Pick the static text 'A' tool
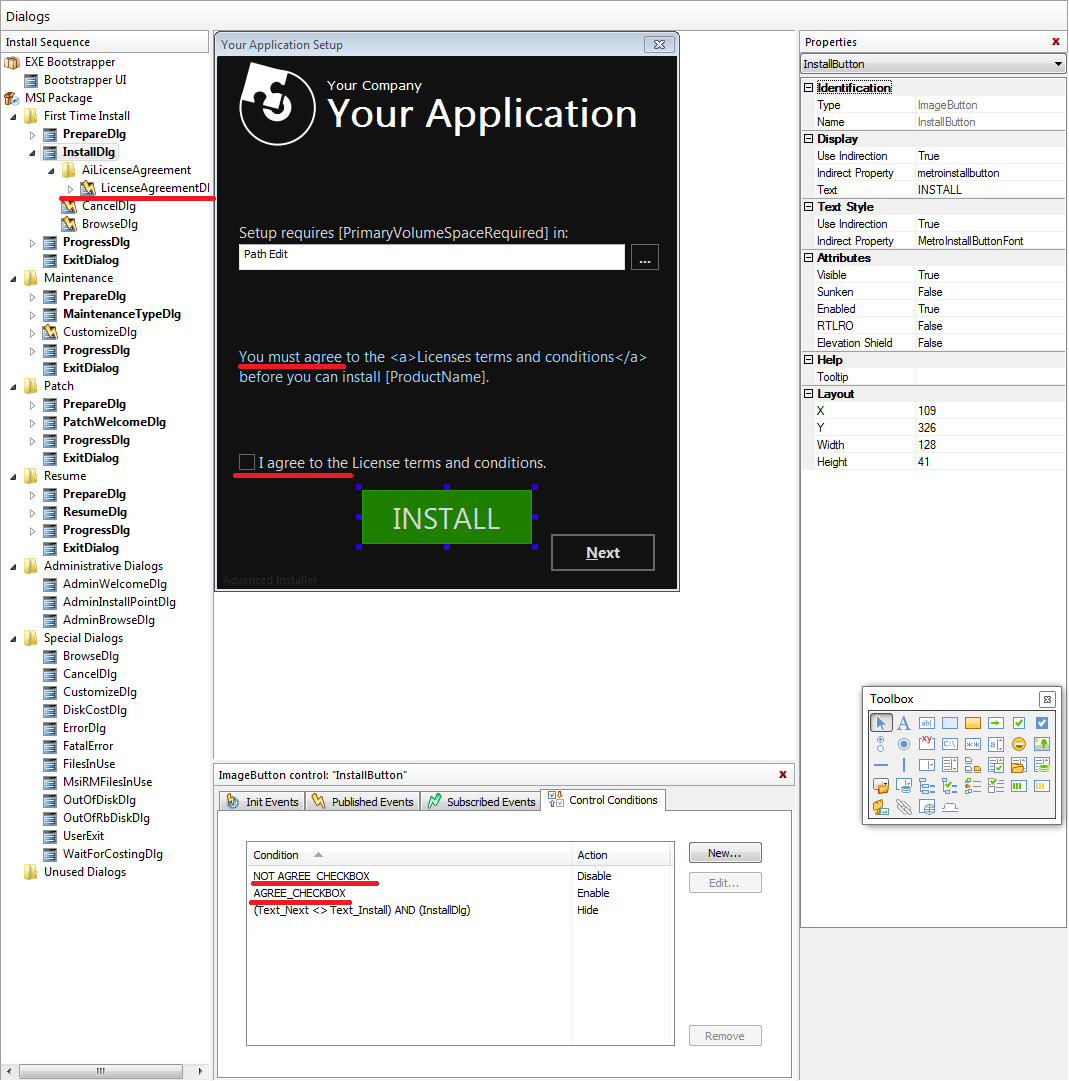This screenshot has height=1081, width=1069. click(904, 723)
